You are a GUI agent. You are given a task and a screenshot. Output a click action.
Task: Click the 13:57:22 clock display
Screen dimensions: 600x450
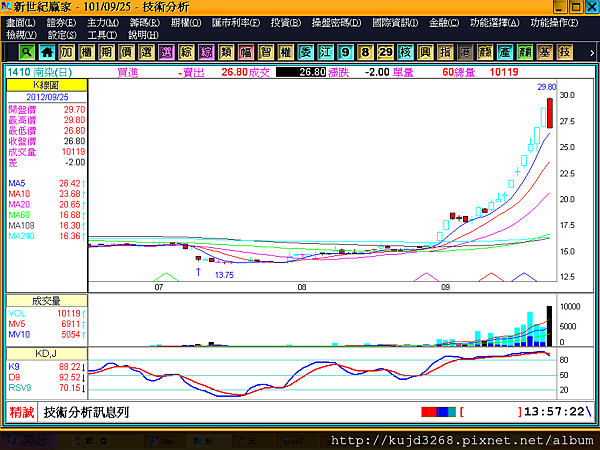pos(554,412)
